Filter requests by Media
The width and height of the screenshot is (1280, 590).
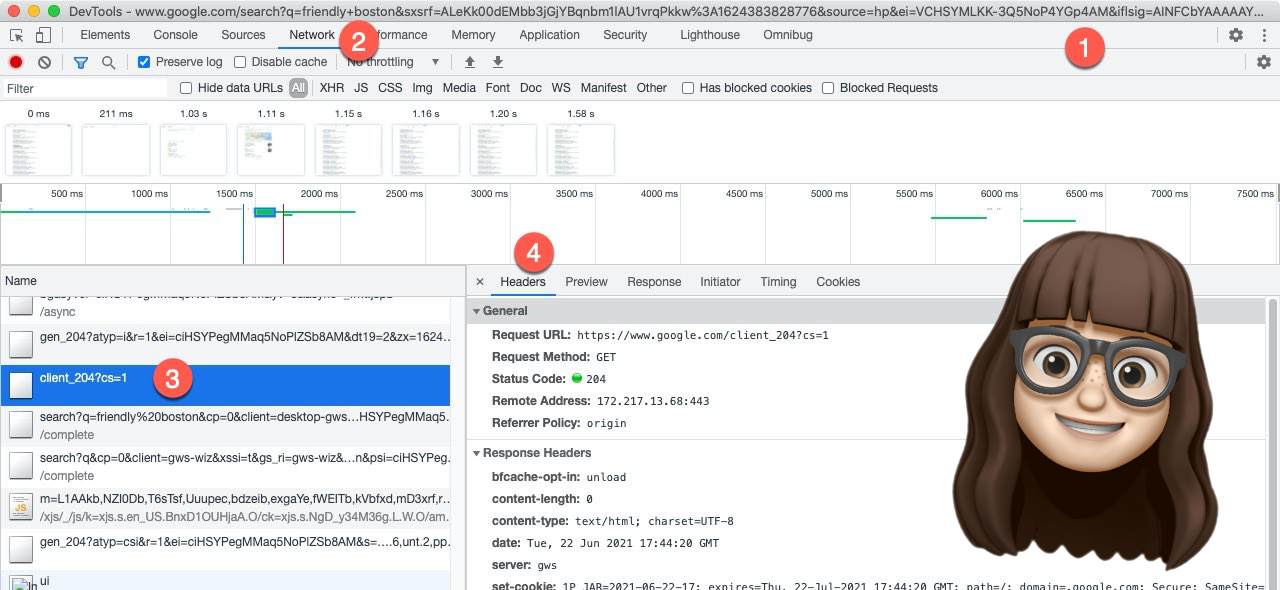[459, 88]
